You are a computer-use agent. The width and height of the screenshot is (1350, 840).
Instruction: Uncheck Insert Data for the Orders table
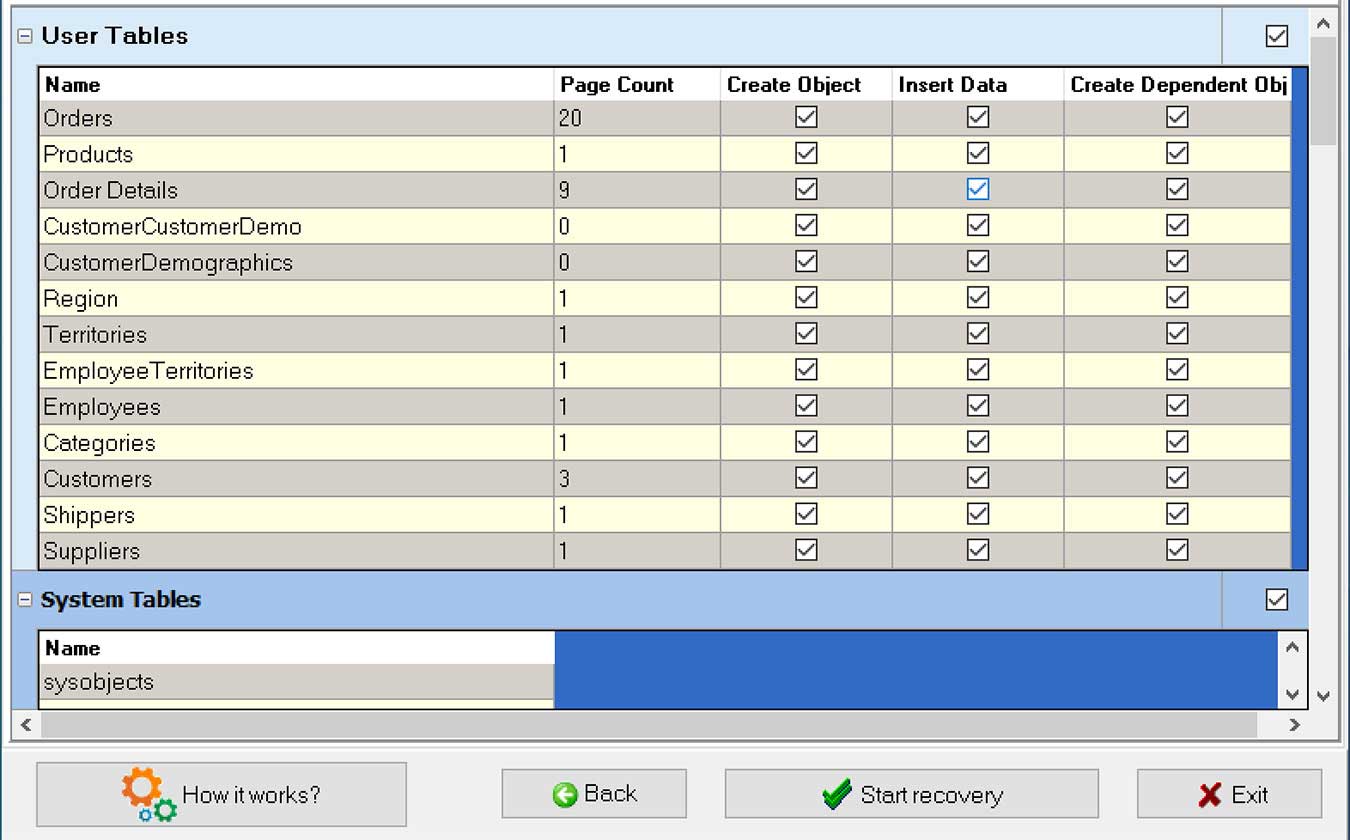click(x=977, y=117)
